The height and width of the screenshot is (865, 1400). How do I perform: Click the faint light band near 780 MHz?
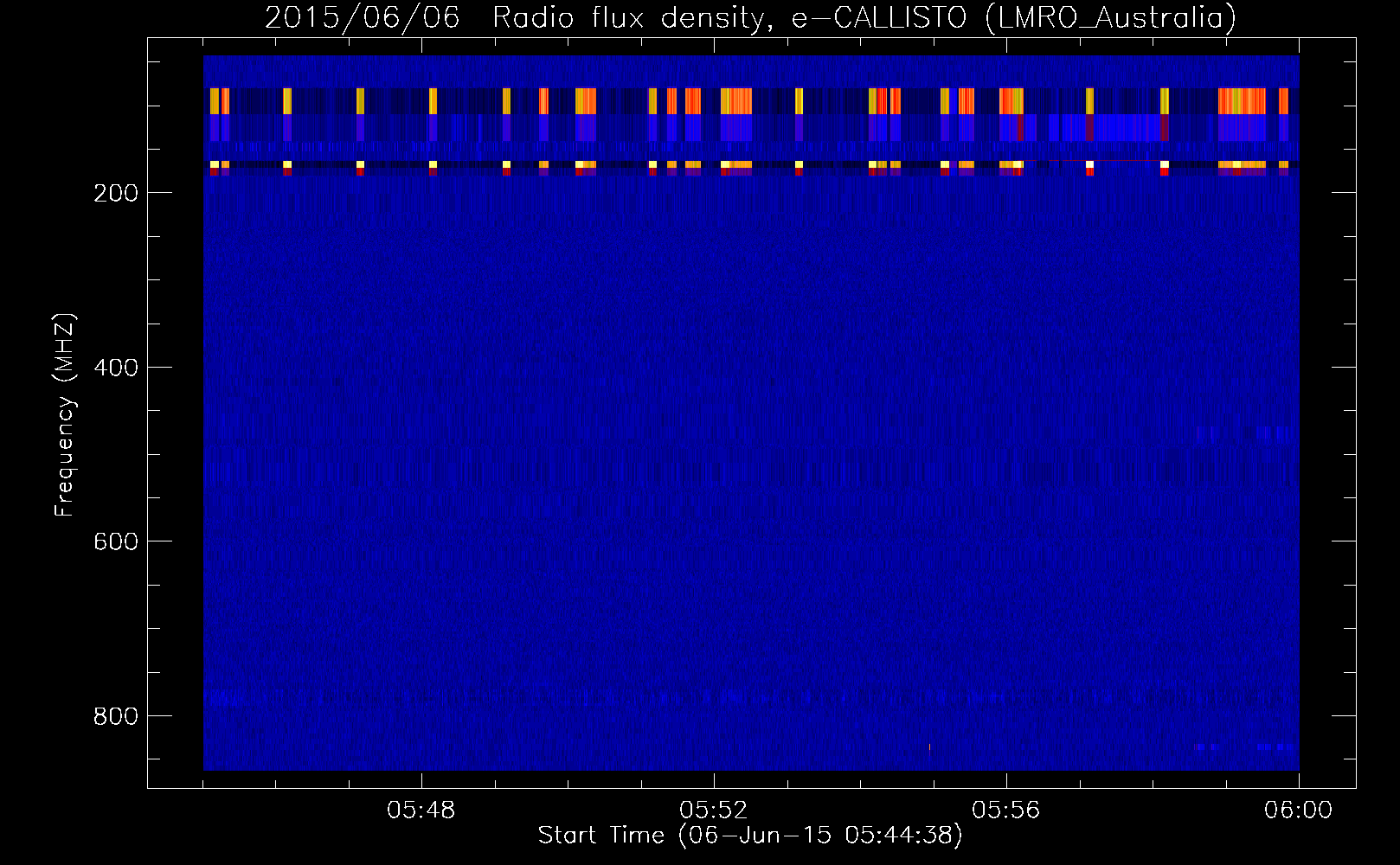point(751,696)
